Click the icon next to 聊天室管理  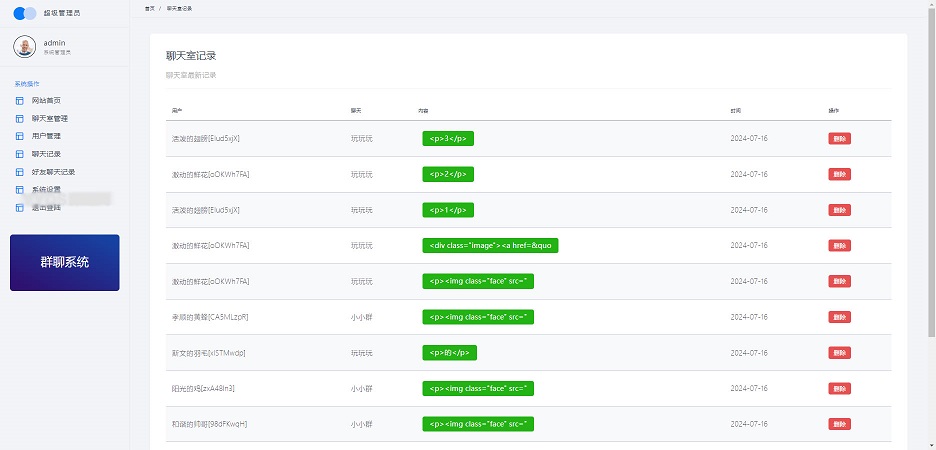tap(19, 118)
